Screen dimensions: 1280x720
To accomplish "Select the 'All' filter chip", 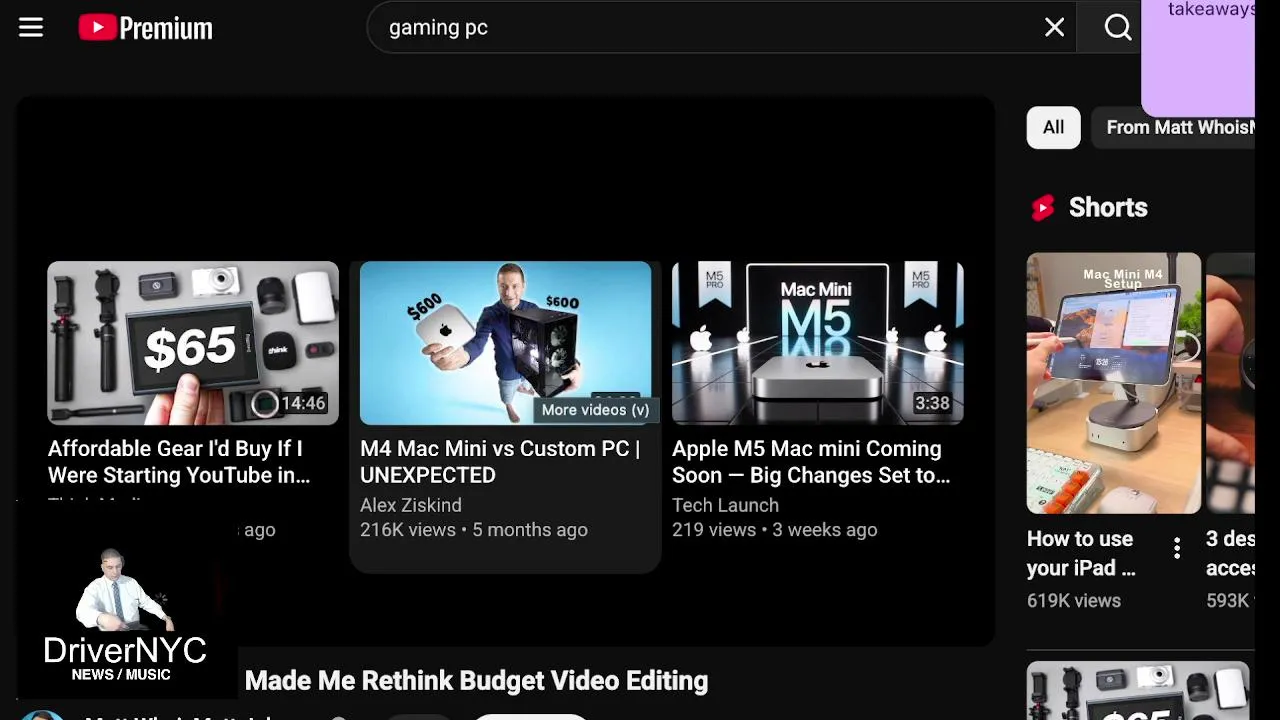I will click(x=1053, y=127).
